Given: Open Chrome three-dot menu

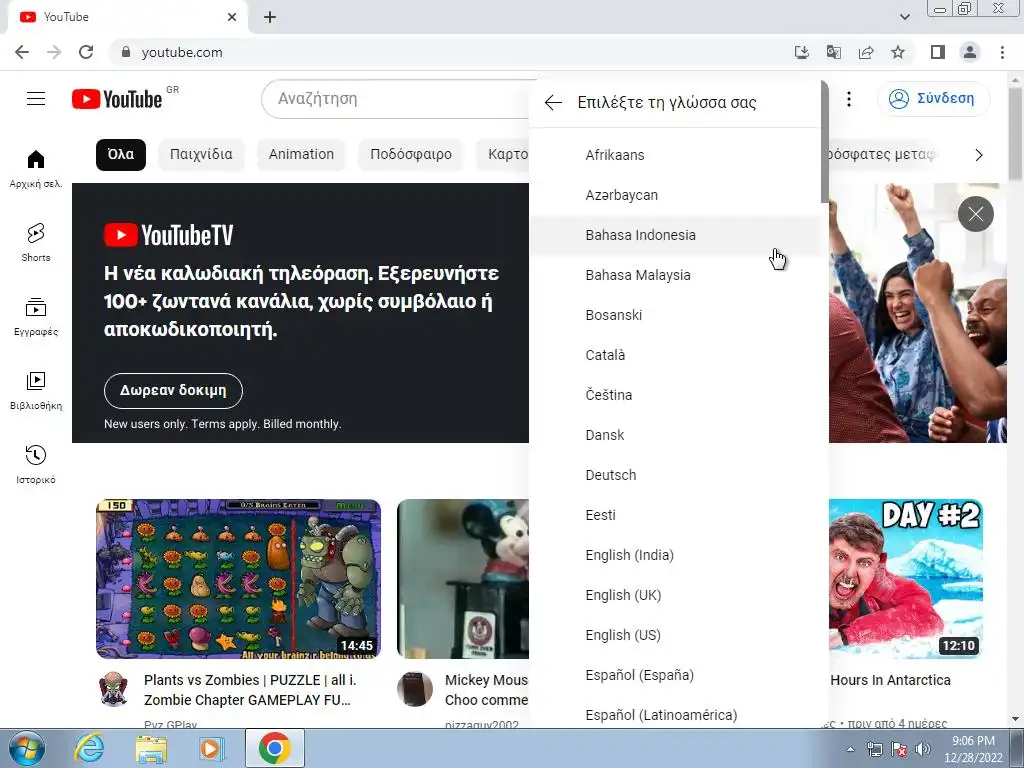Looking at the screenshot, I should [1002, 52].
